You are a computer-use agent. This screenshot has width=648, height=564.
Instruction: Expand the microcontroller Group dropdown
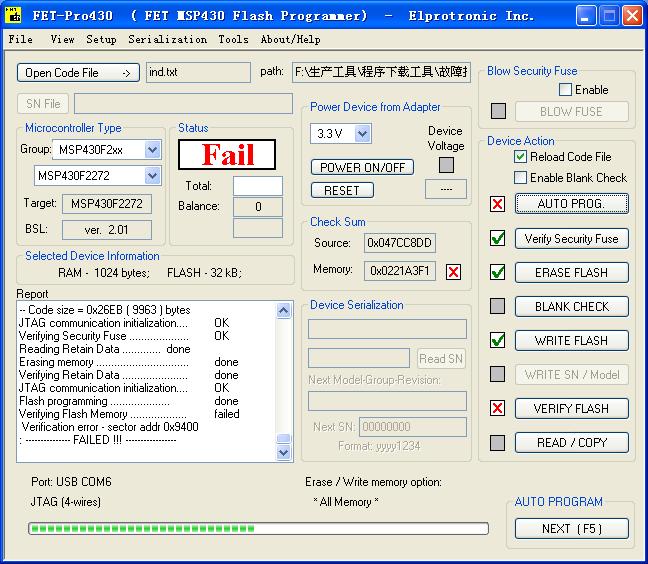152,150
